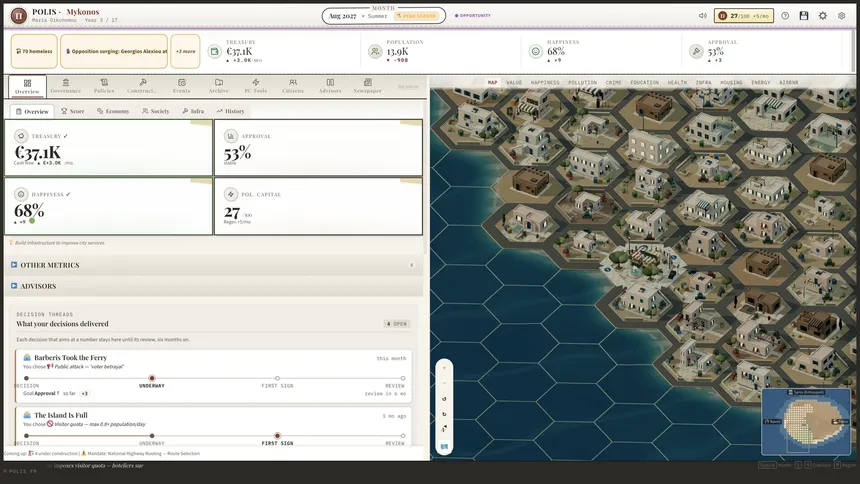Viewport: 860px width, 484px height.
Task: Expand the Other Metrics section
Action: [x=214, y=265]
